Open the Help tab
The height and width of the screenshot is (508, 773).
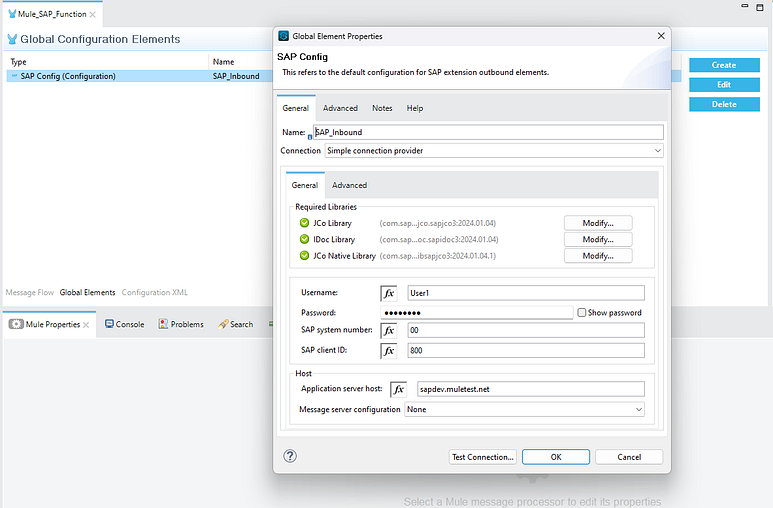tap(415, 108)
